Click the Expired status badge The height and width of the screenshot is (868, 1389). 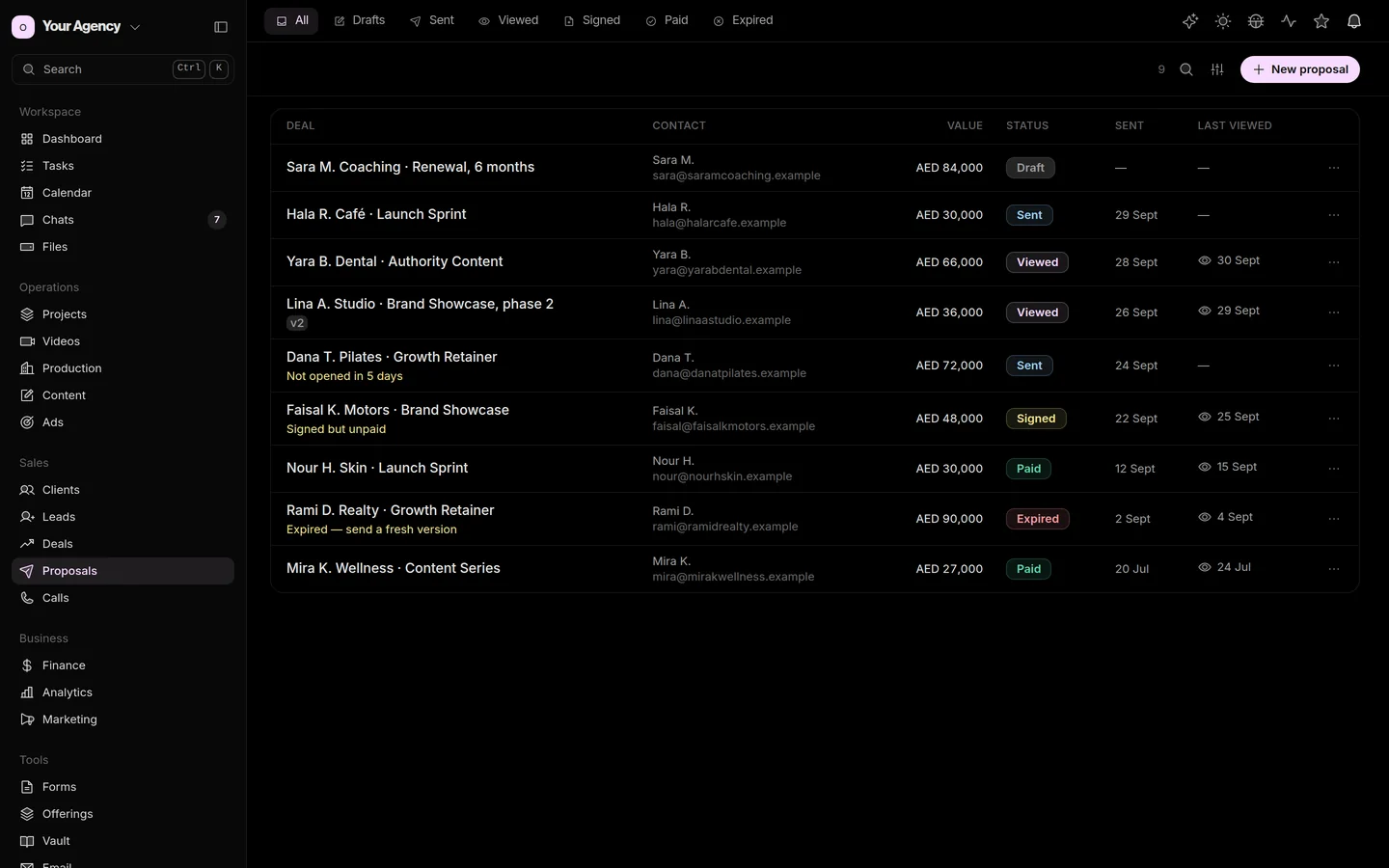tap(1038, 519)
